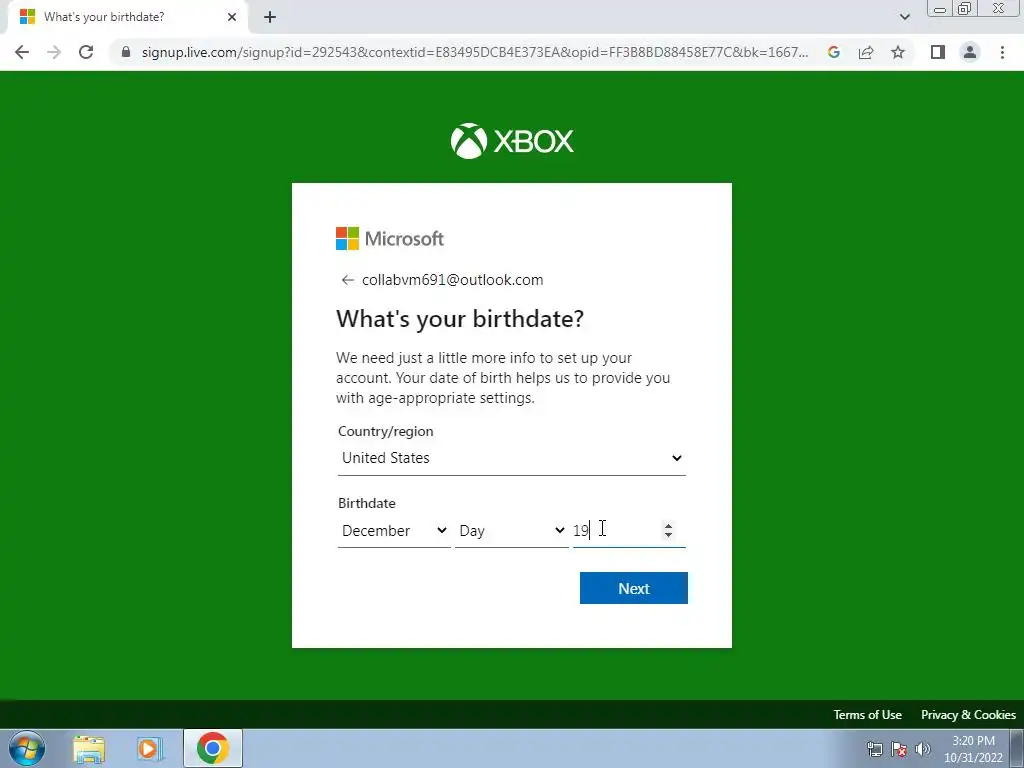This screenshot has height=768, width=1024.
Task: Click the Xbox logo
Action: coord(512,141)
